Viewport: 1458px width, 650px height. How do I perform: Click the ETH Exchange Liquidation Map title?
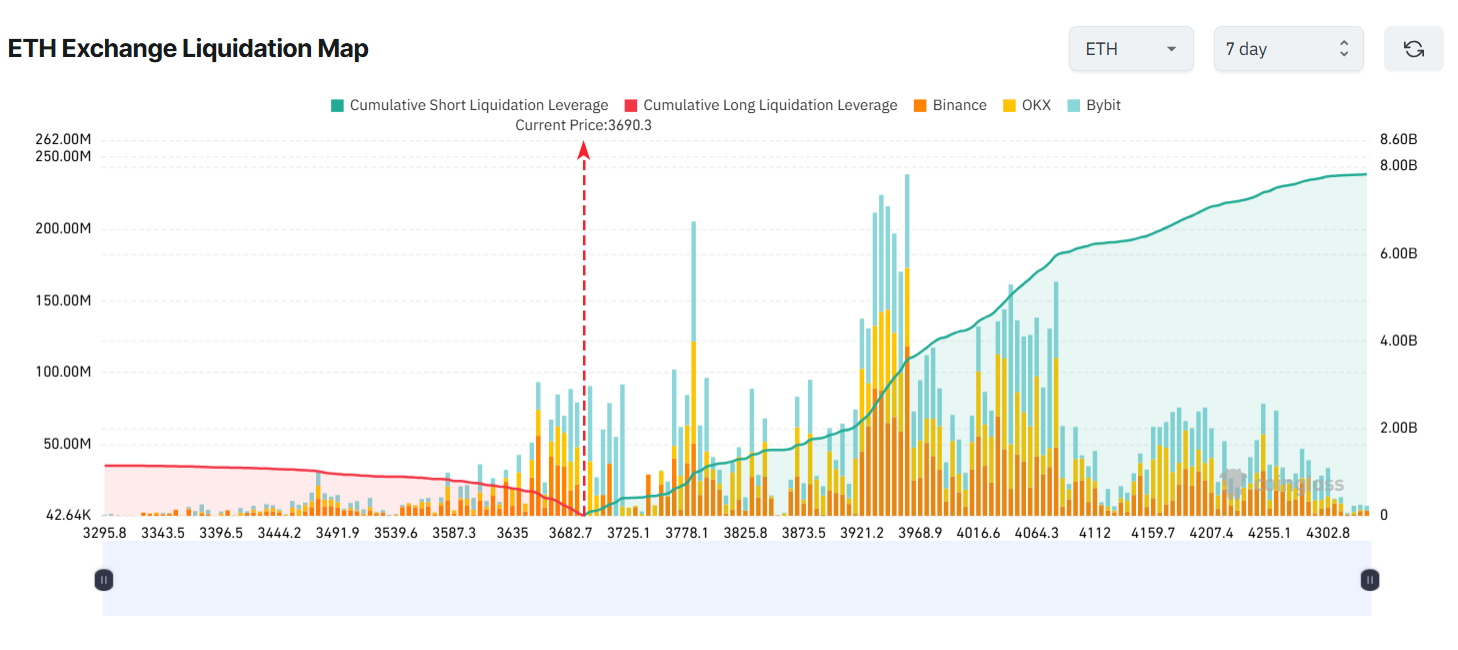pyautogui.click(x=188, y=48)
